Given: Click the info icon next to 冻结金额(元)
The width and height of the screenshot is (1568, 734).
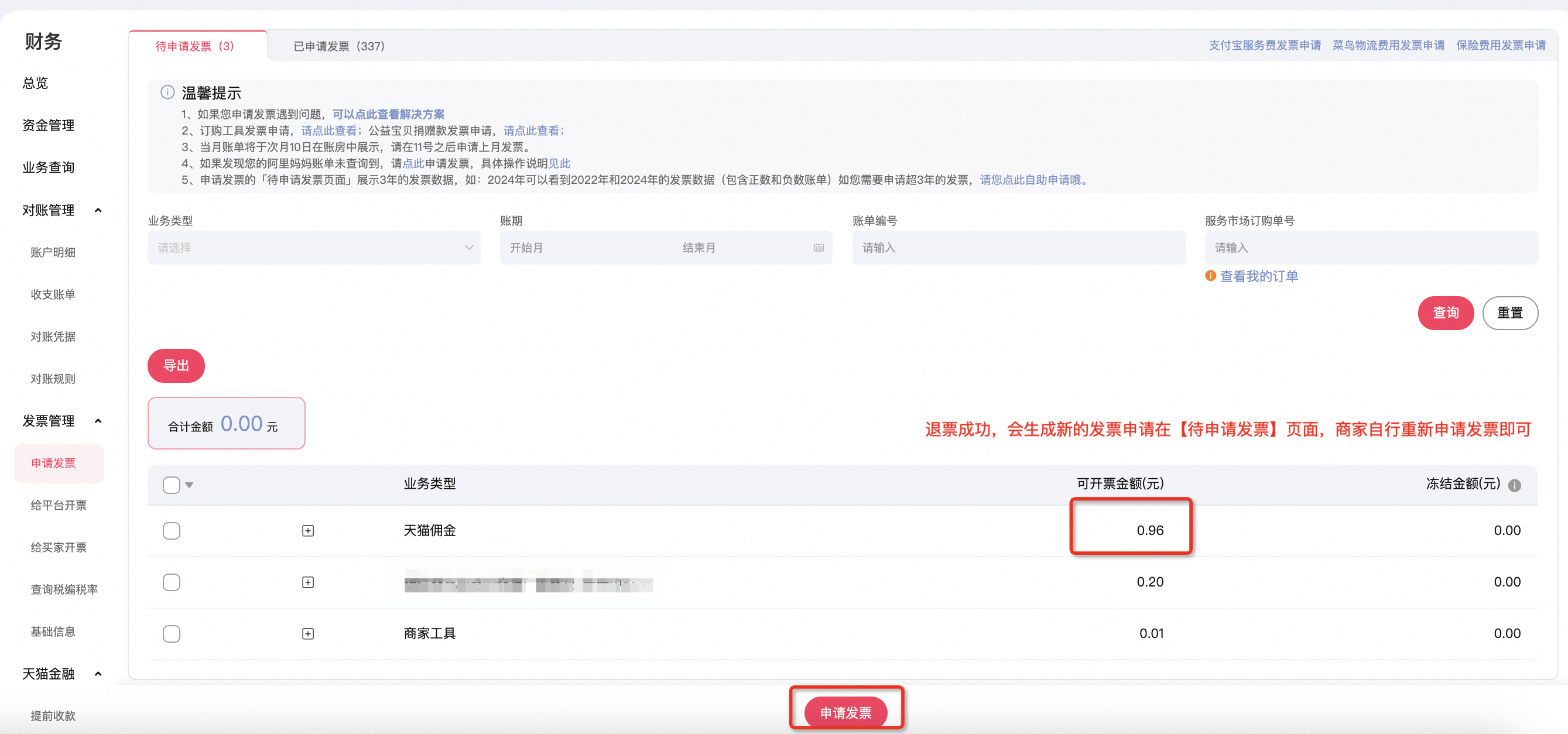Looking at the screenshot, I should click(x=1515, y=485).
